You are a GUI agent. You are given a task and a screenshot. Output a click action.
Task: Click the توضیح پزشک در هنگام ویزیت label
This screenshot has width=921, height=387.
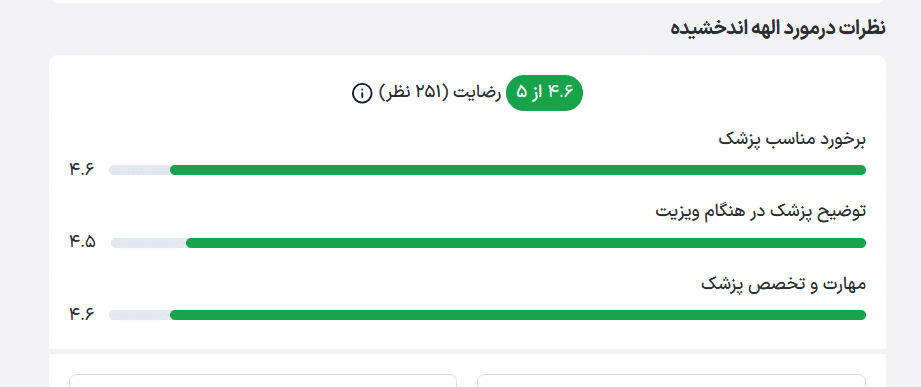point(761,212)
